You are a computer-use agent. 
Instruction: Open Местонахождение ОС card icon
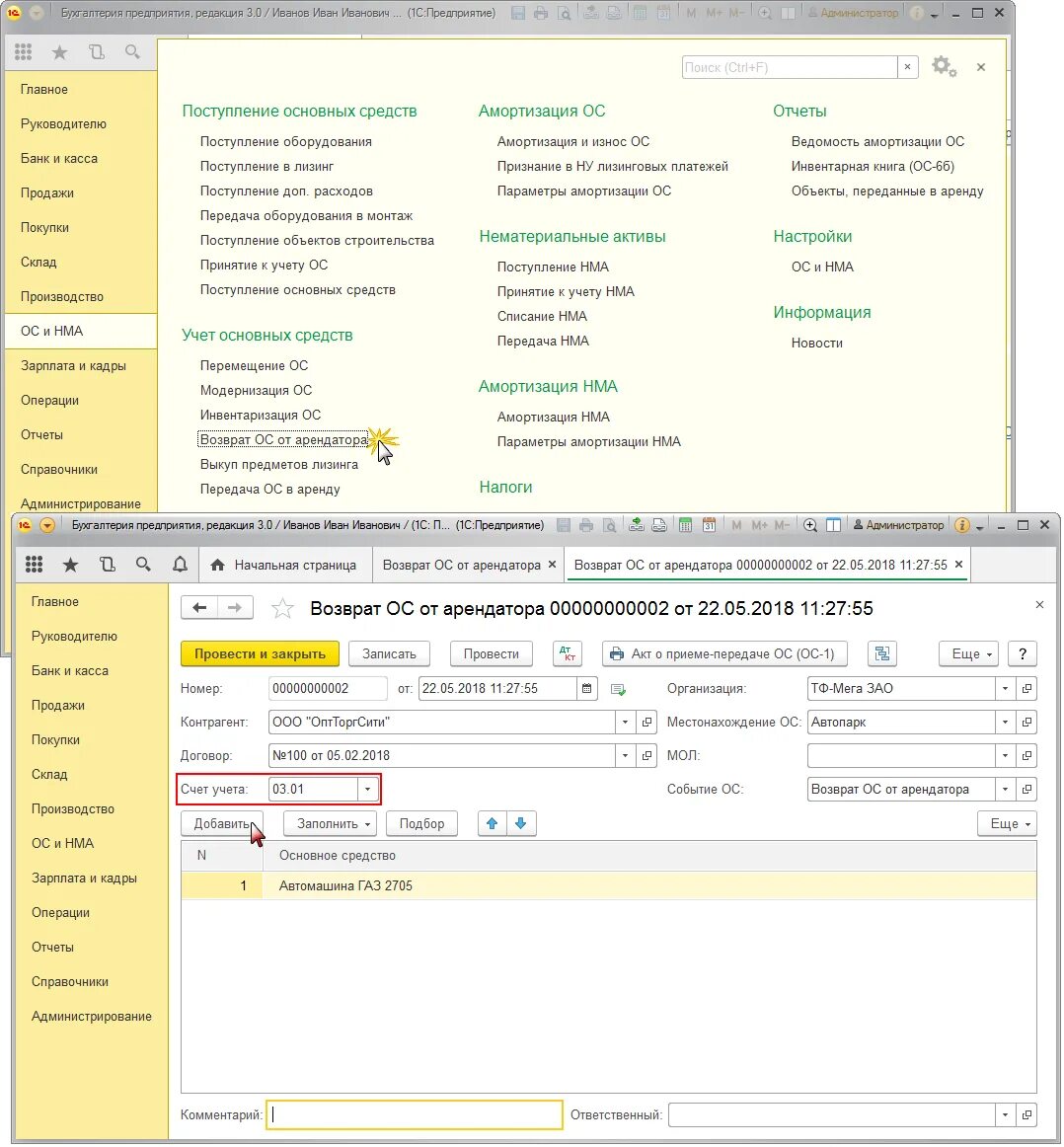click(x=1026, y=722)
